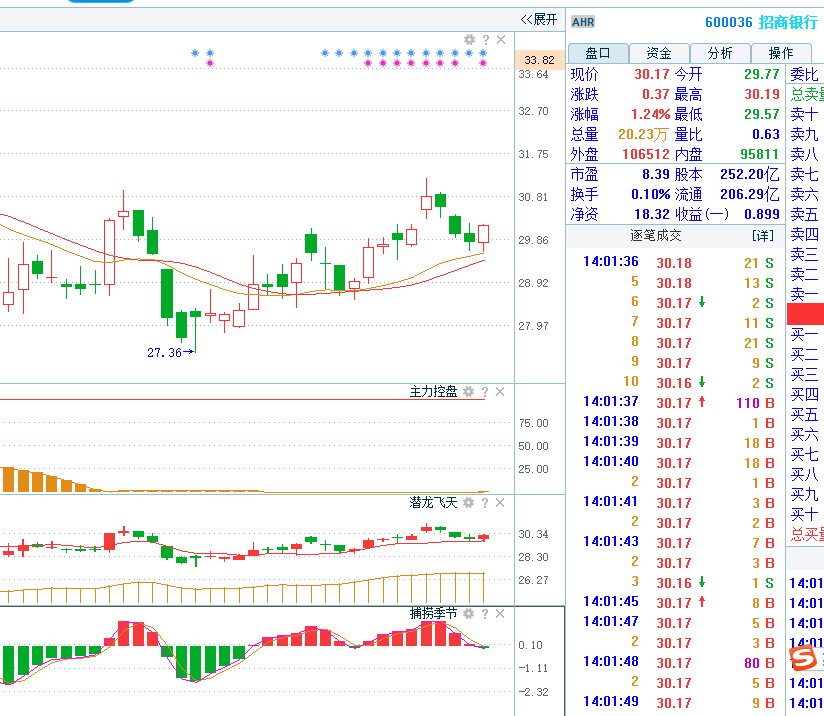Switch to the 资金 tab
Viewport: 824px width, 716px height.
(659, 53)
